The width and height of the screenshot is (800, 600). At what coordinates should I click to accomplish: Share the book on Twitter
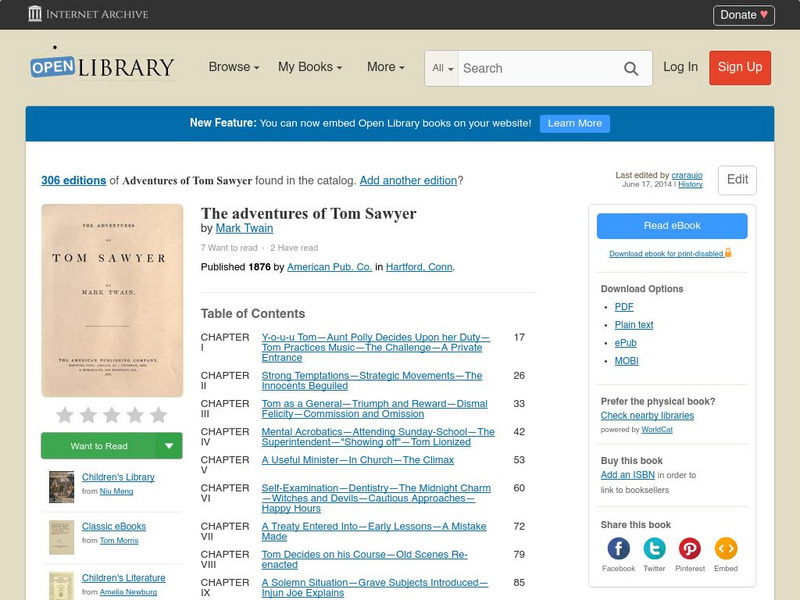coord(654,547)
